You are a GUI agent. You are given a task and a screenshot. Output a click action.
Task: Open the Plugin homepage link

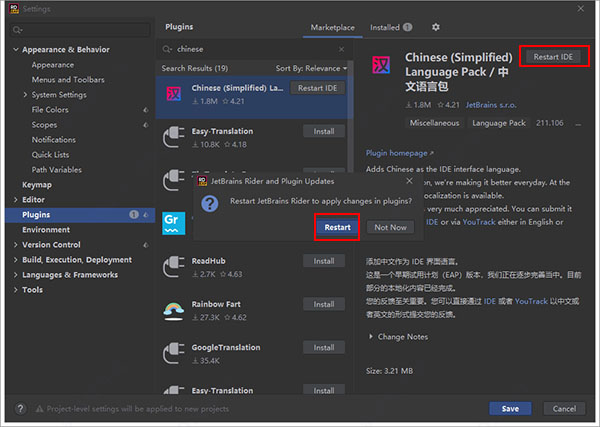click(x=399, y=153)
